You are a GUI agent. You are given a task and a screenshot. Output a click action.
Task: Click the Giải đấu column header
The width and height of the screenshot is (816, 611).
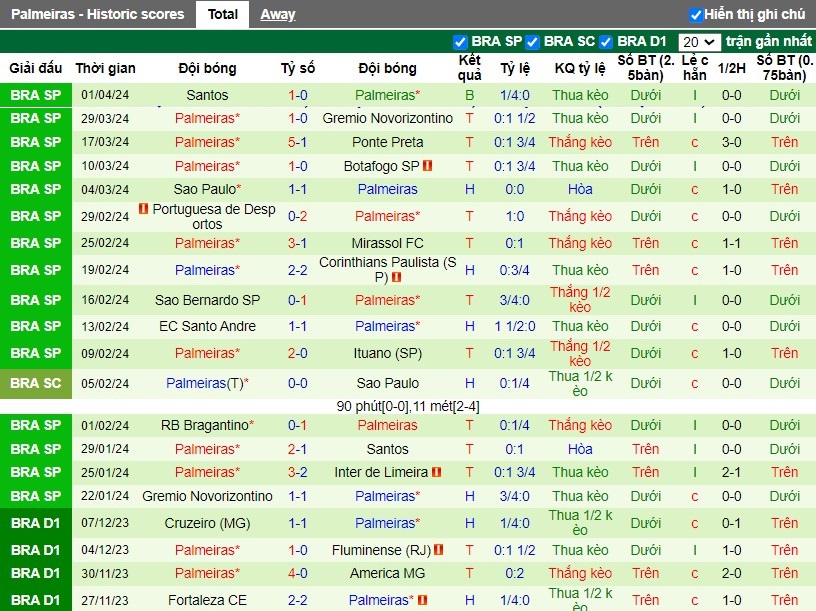[x=35, y=68]
